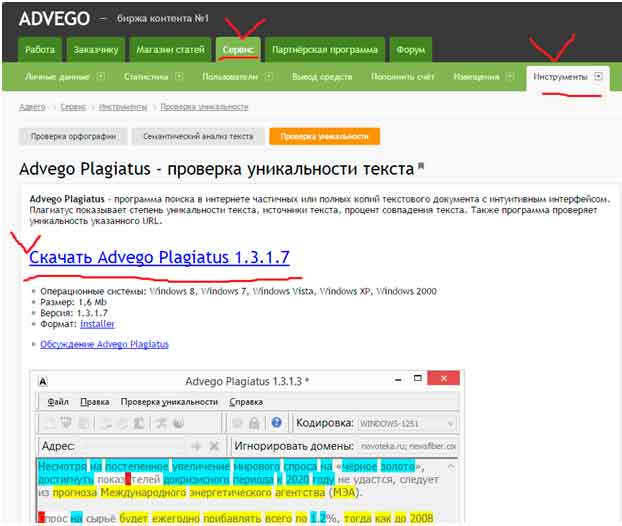Click the page heading 'Advego Plagiatus - проверка уникальности текста'
Viewport: 622px width, 526px height.
pos(217,169)
